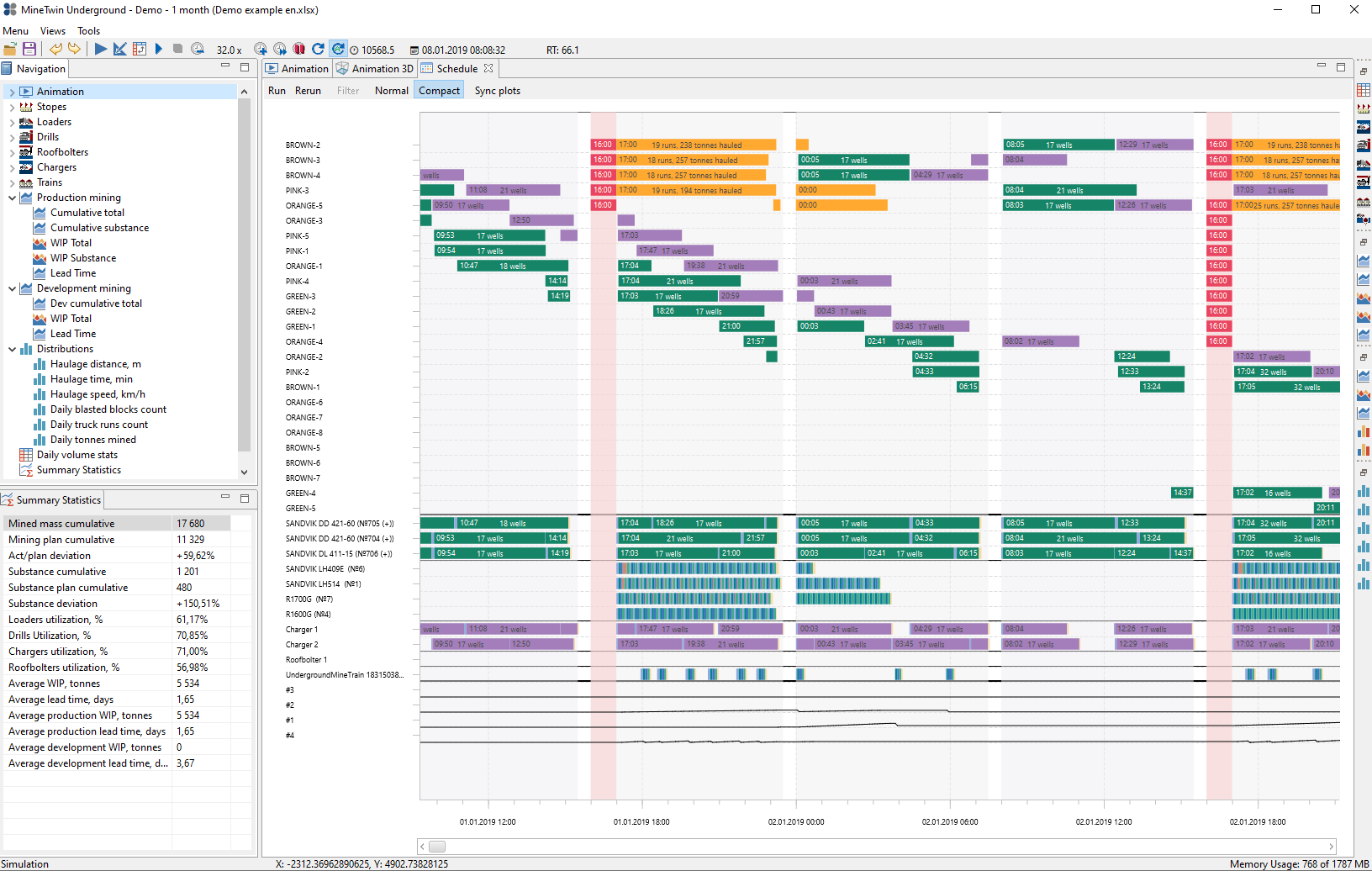Screen dimensions: 1372x871
Task: Expand the Loaders tree node
Action: pyautogui.click(x=12, y=122)
